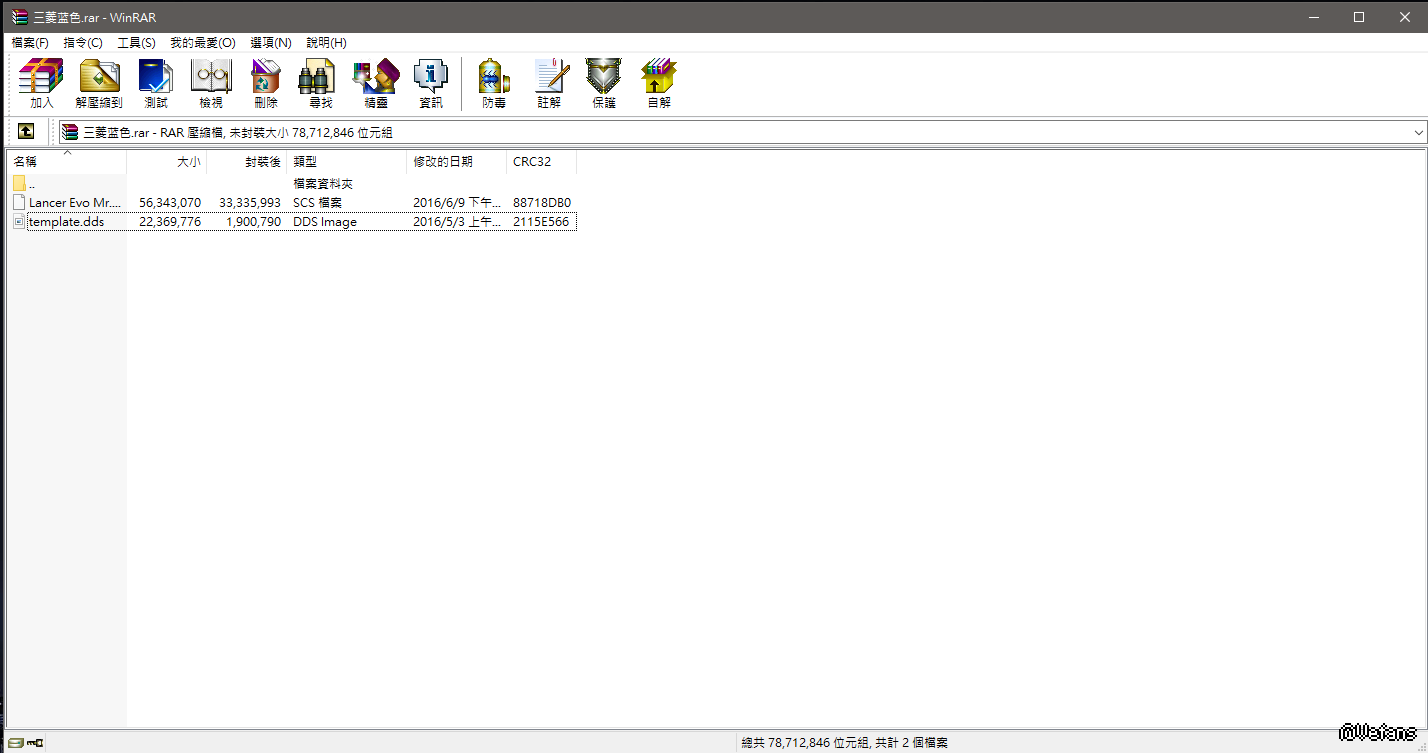Launch the 精靈 (Wizard) tool

pos(376,83)
